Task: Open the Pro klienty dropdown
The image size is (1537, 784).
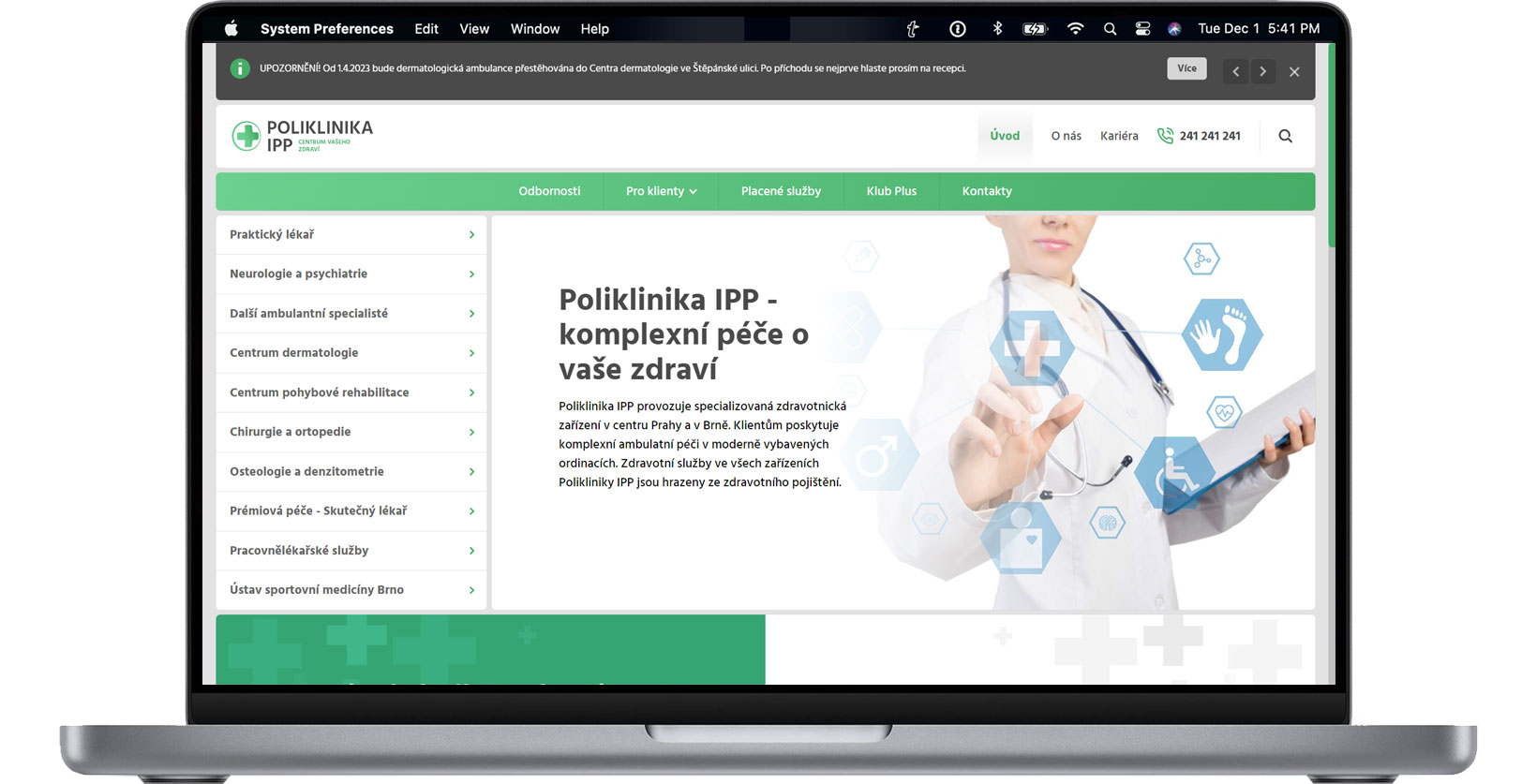Action: point(661,191)
